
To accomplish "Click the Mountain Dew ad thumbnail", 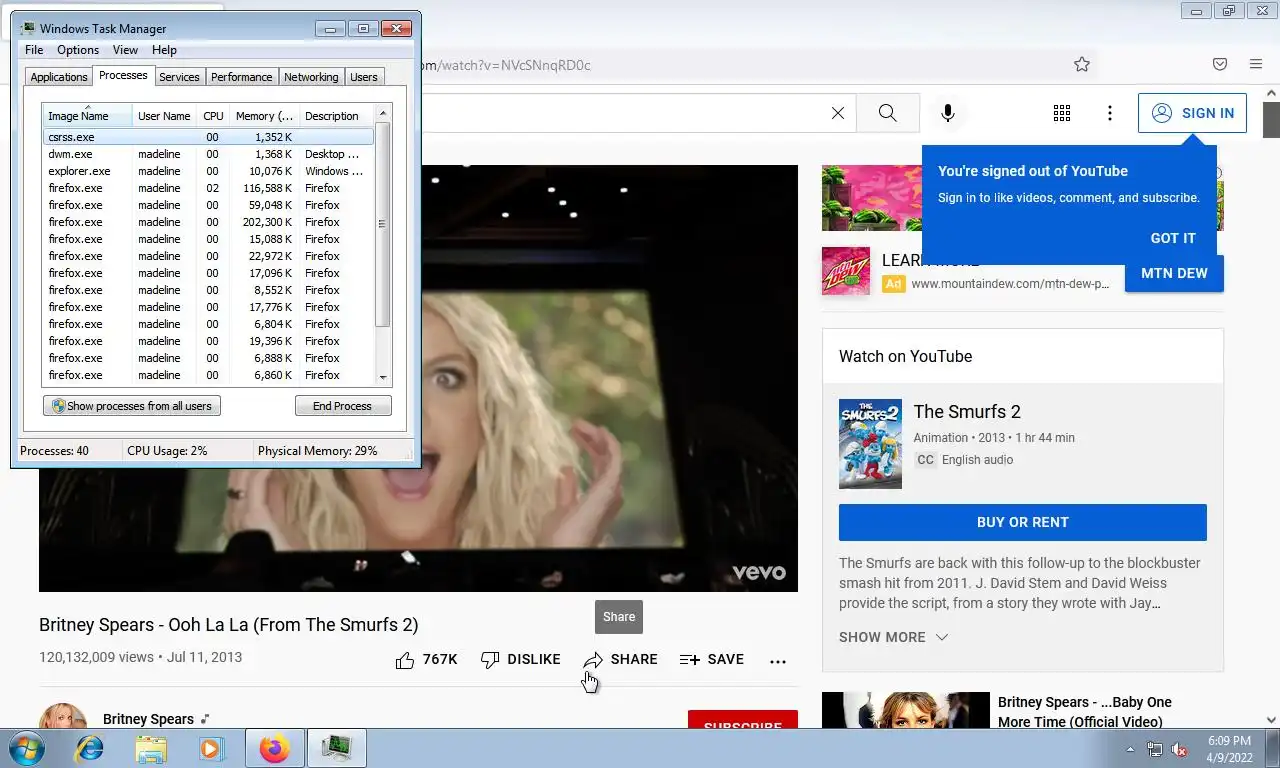I will [x=846, y=271].
